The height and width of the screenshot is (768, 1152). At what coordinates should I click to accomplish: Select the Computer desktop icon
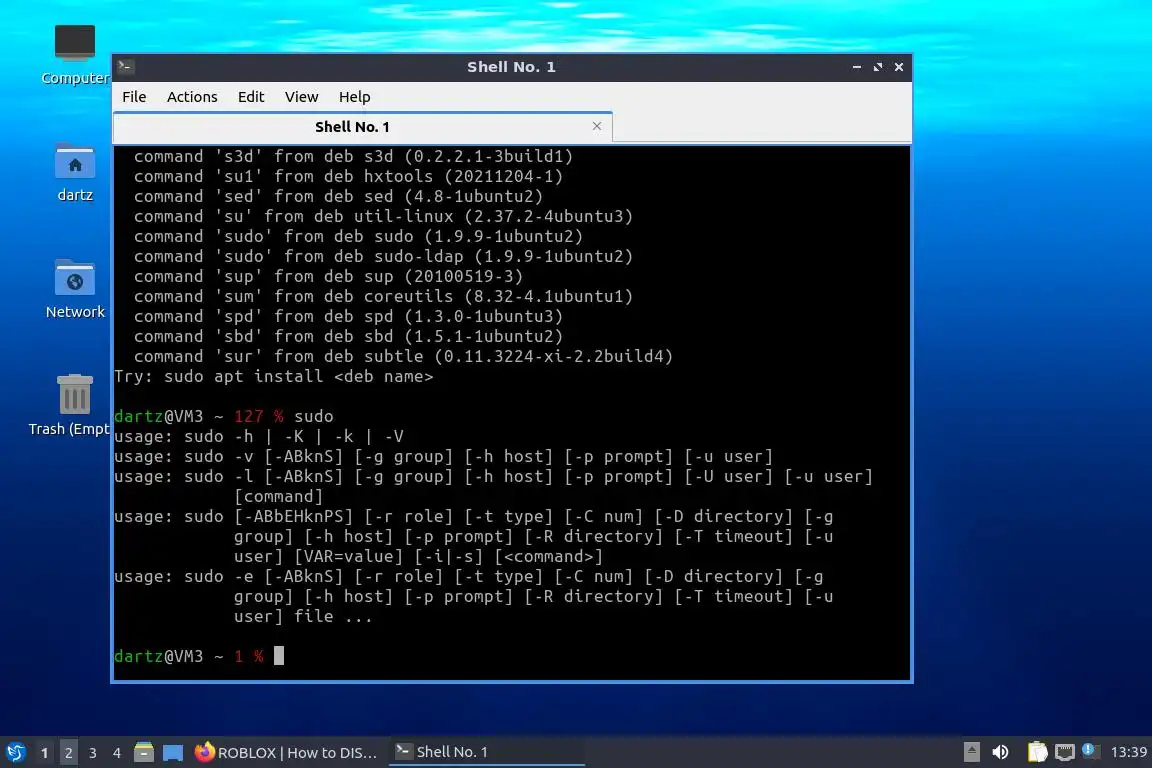pyautogui.click(x=75, y=54)
